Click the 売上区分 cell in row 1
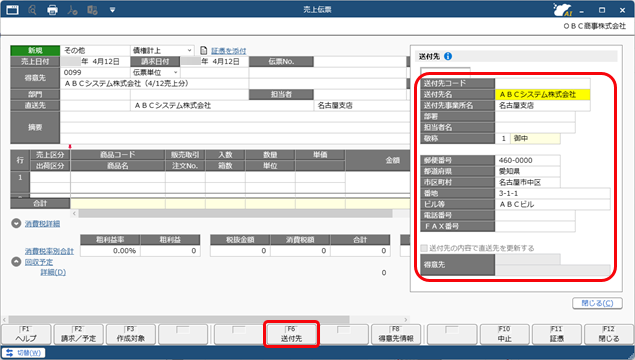The height and width of the screenshot is (360, 635). point(50,177)
